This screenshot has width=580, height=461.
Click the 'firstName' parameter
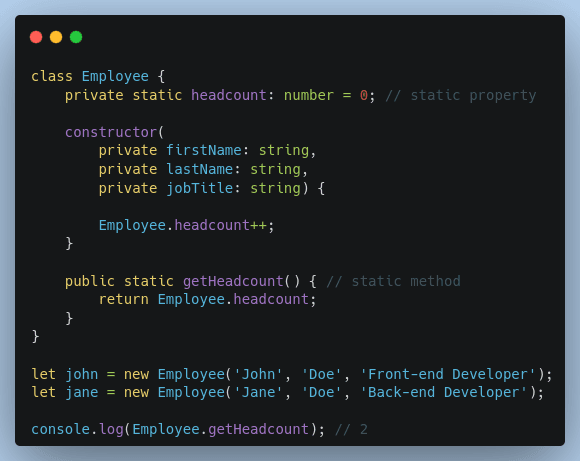(204, 150)
